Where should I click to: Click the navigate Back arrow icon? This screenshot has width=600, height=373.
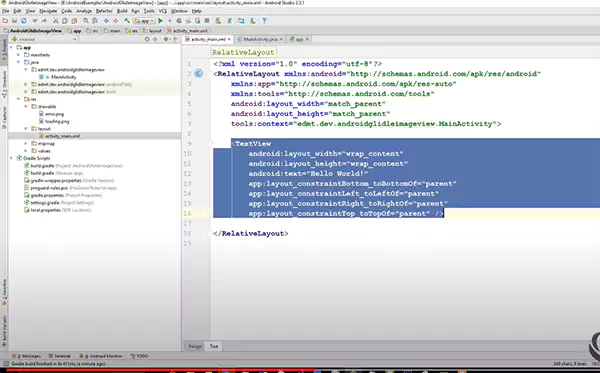point(106,21)
